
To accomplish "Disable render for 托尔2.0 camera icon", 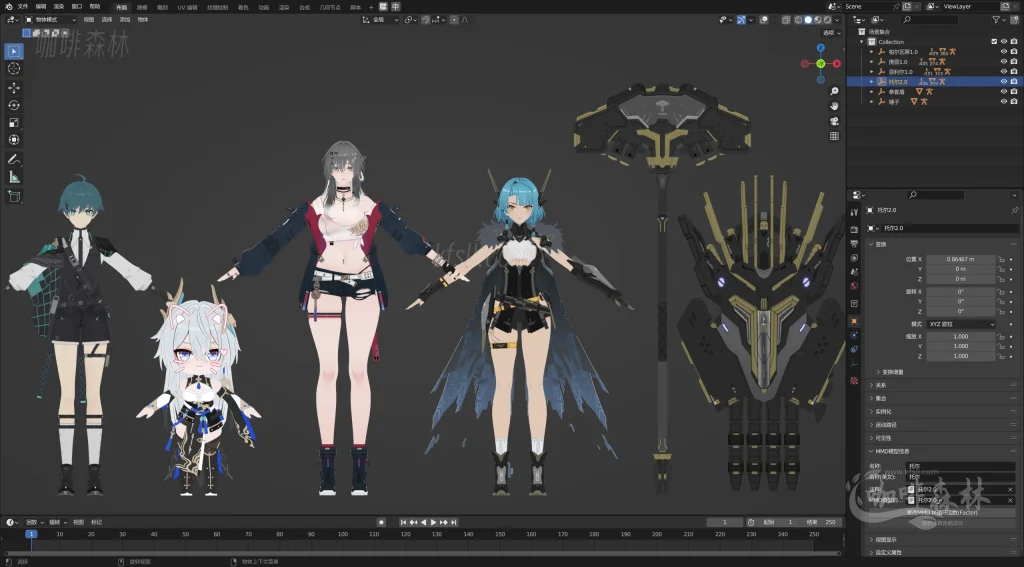I will pyautogui.click(x=1014, y=82).
